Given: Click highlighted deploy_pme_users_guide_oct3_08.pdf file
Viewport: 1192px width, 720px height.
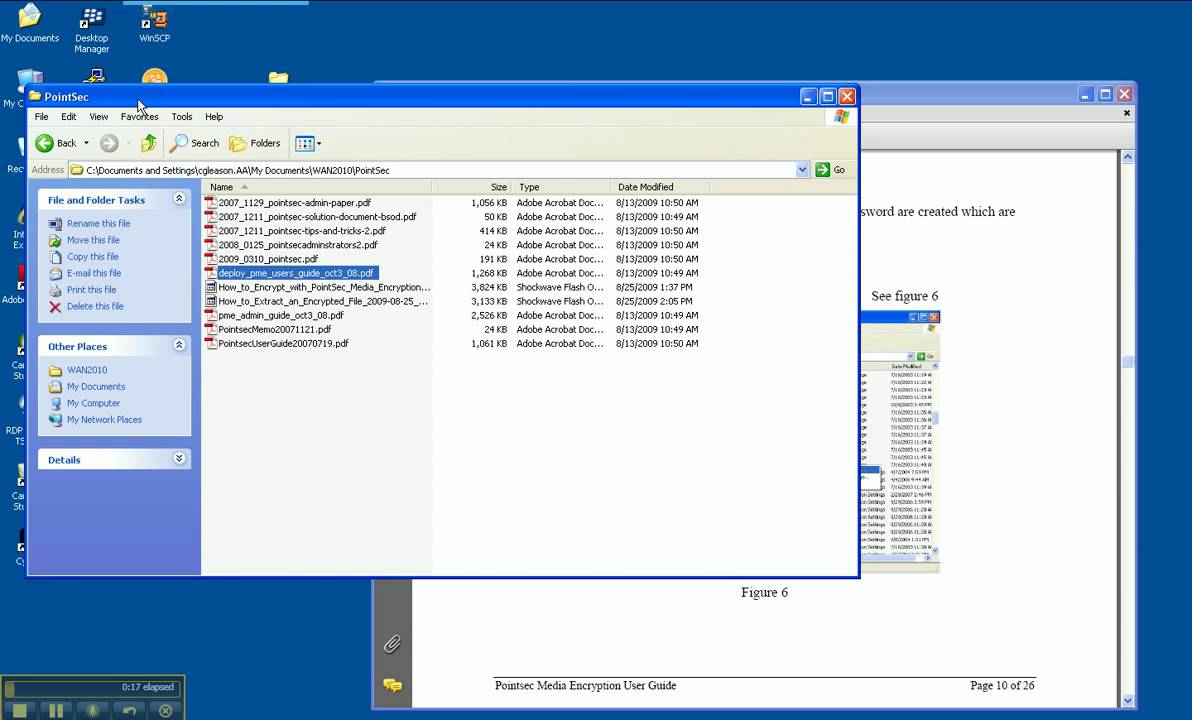Looking at the screenshot, I should tap(297, 273).
